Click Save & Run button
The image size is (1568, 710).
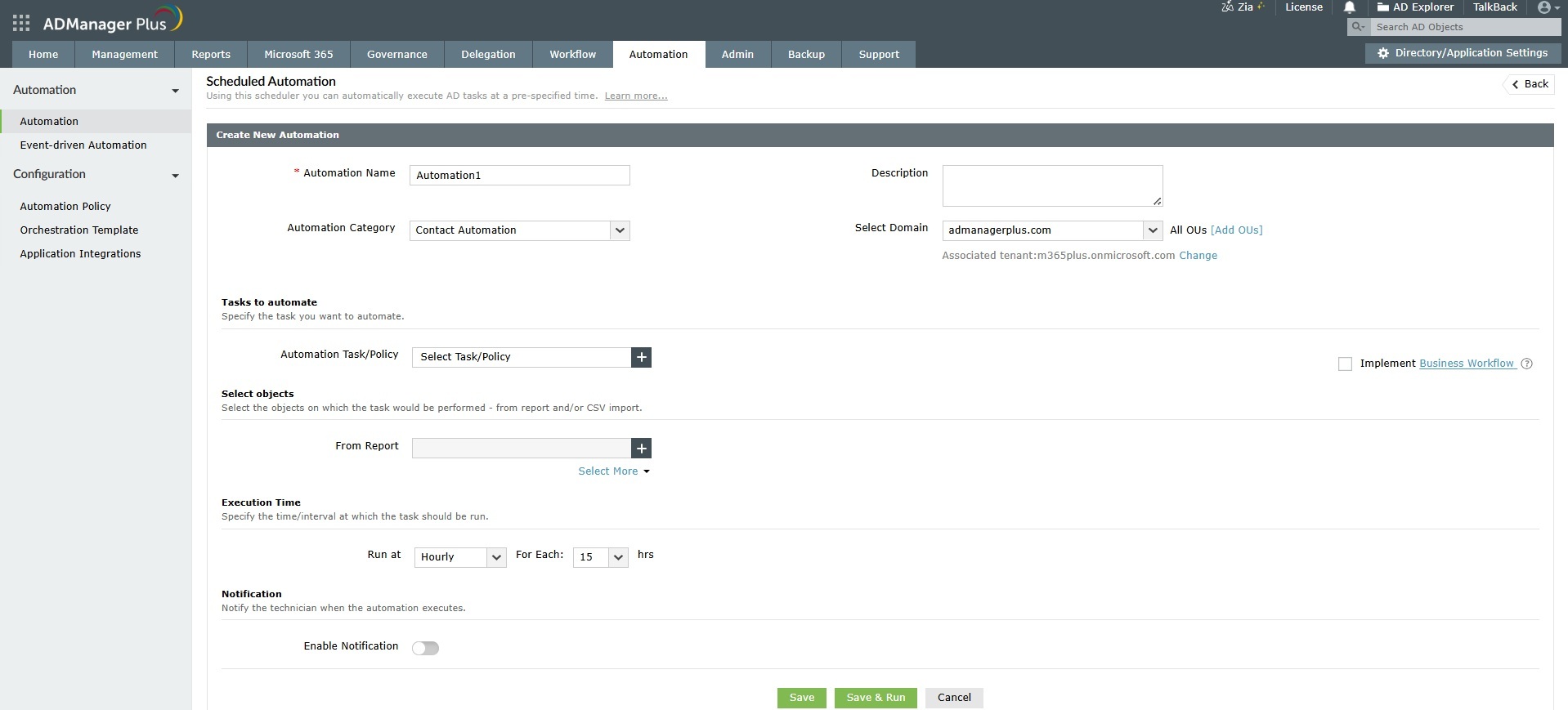click(x=876, y=698)
